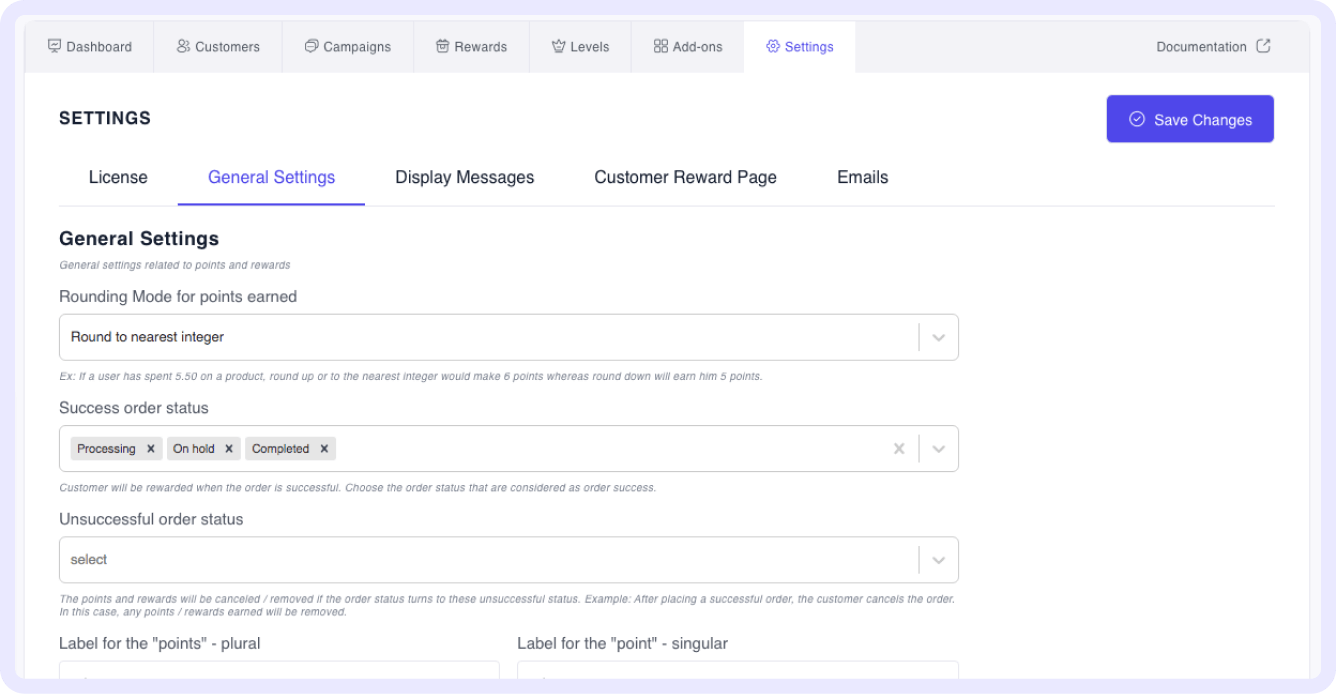Switch to the Display Messages sub-tab

coord(465,178)
